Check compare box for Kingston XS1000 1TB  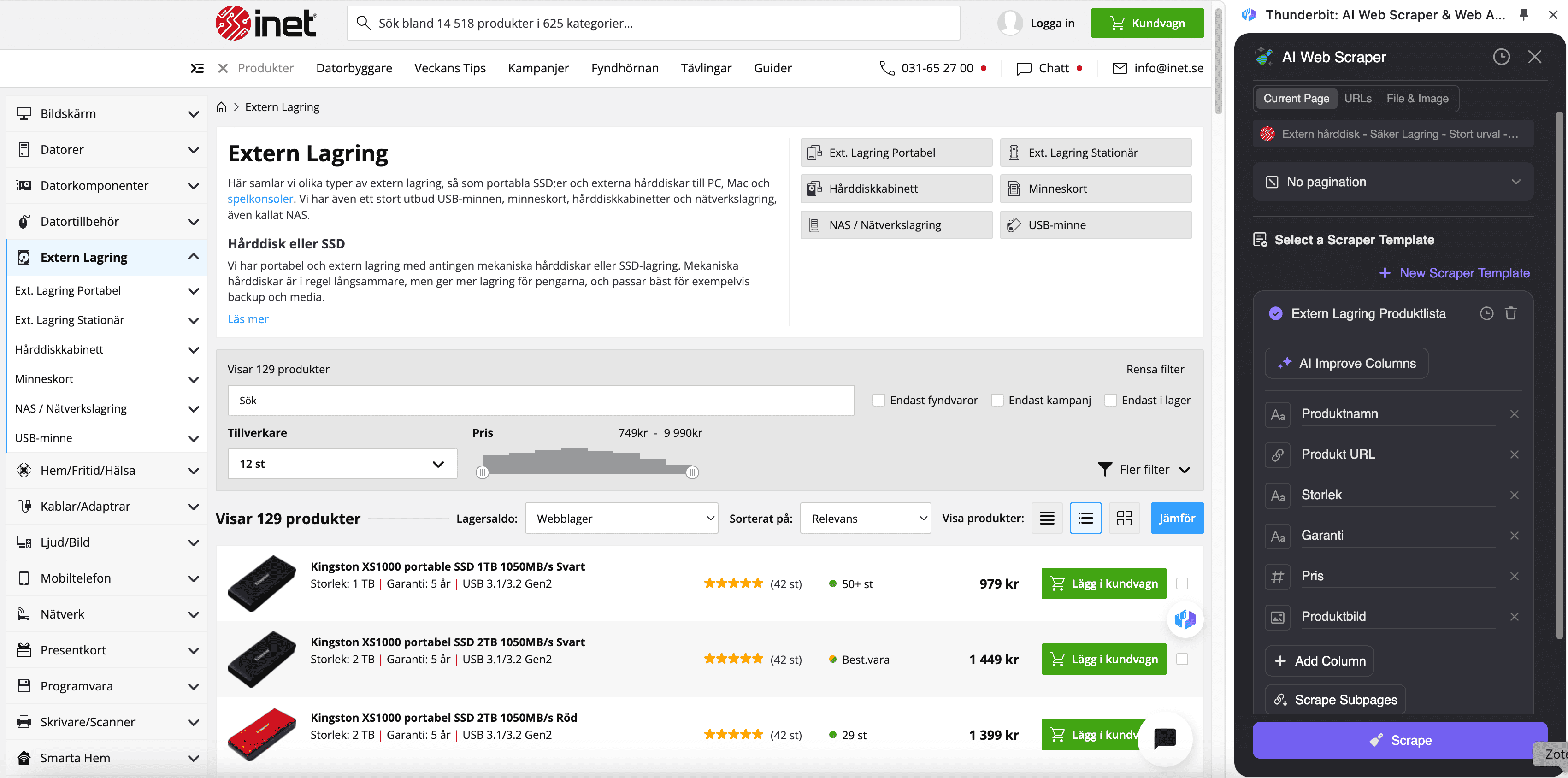pos(1181,583)
